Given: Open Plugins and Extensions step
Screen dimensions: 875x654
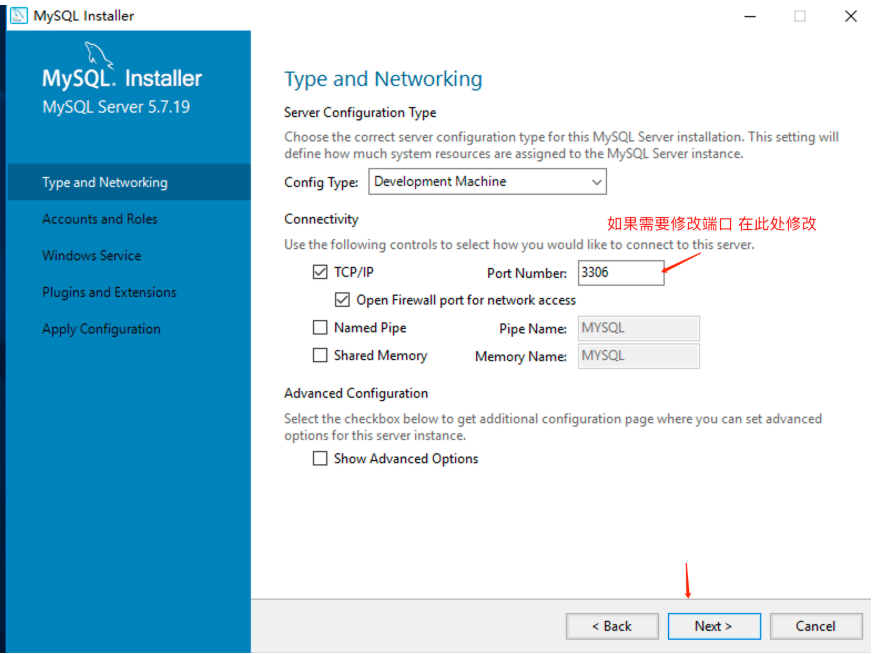Looking at the screenshot, I should coord(109,292).
